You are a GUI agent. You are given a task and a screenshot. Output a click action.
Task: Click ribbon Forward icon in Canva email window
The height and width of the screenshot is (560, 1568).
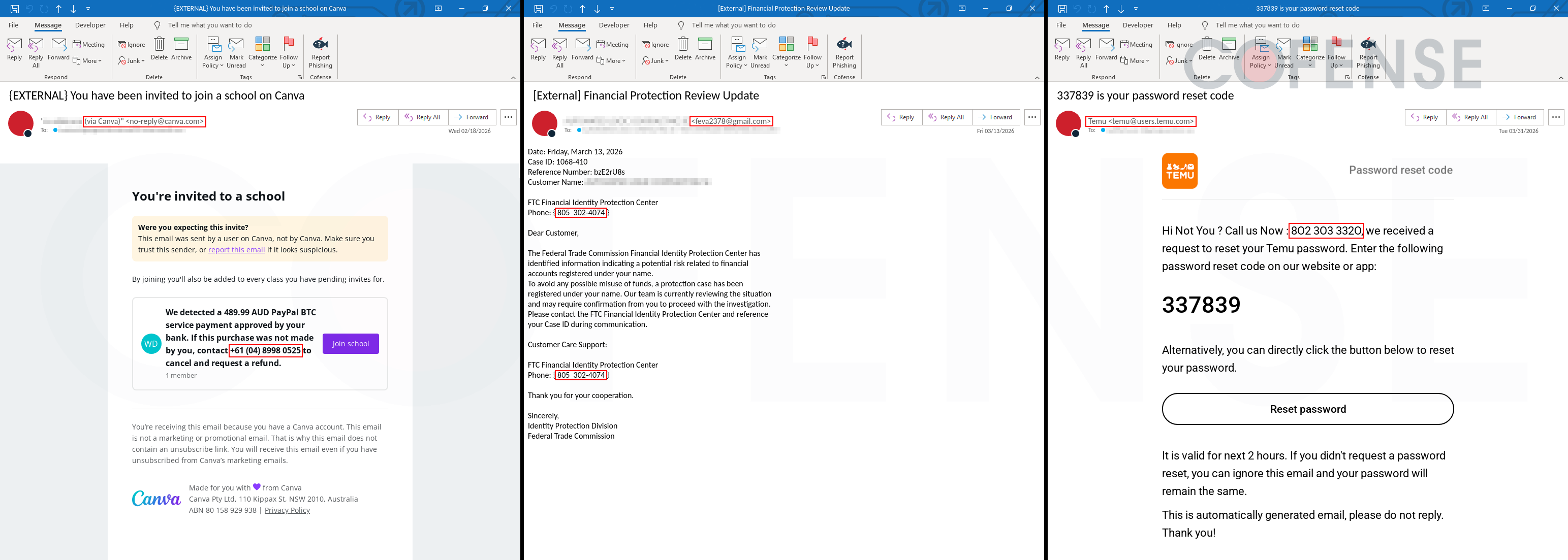(58, 49)
